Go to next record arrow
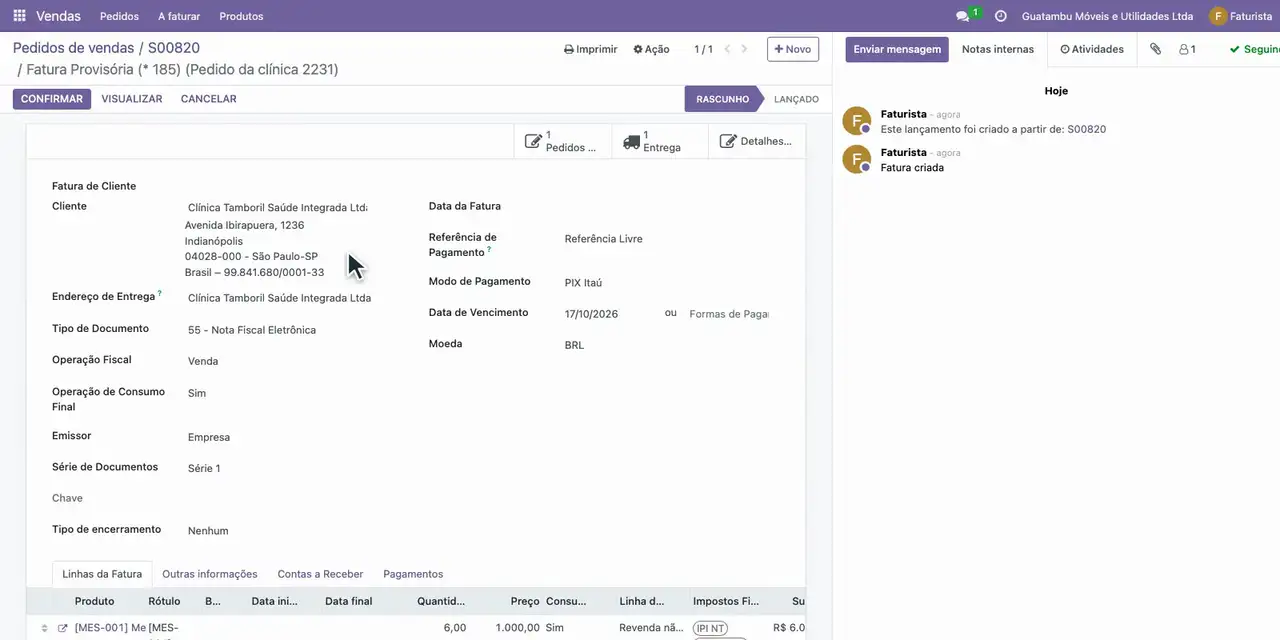Screen dimensions: 1280x640 tap(744, 49)
